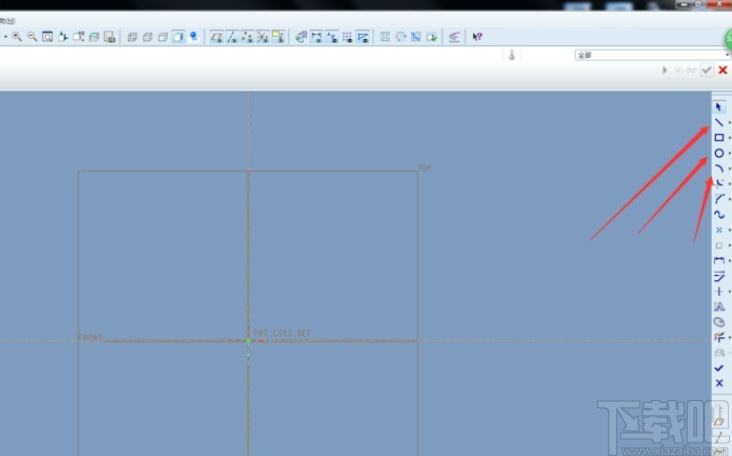This screenshot has height=456, width=732.
Task: Expand the Constraints tool flyout arrow
Action: [729, 292]
